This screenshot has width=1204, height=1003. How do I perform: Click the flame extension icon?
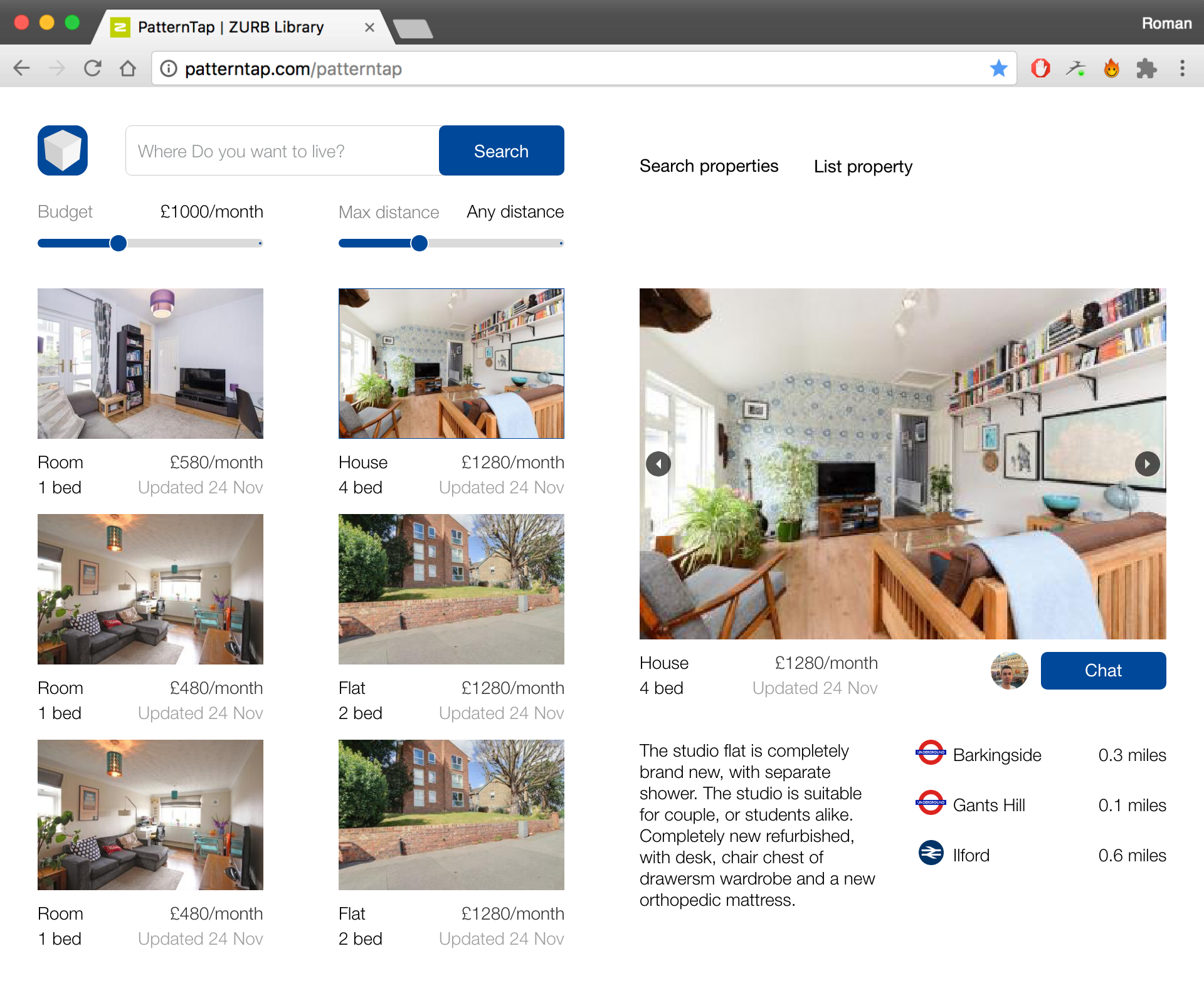(1111, 68)
